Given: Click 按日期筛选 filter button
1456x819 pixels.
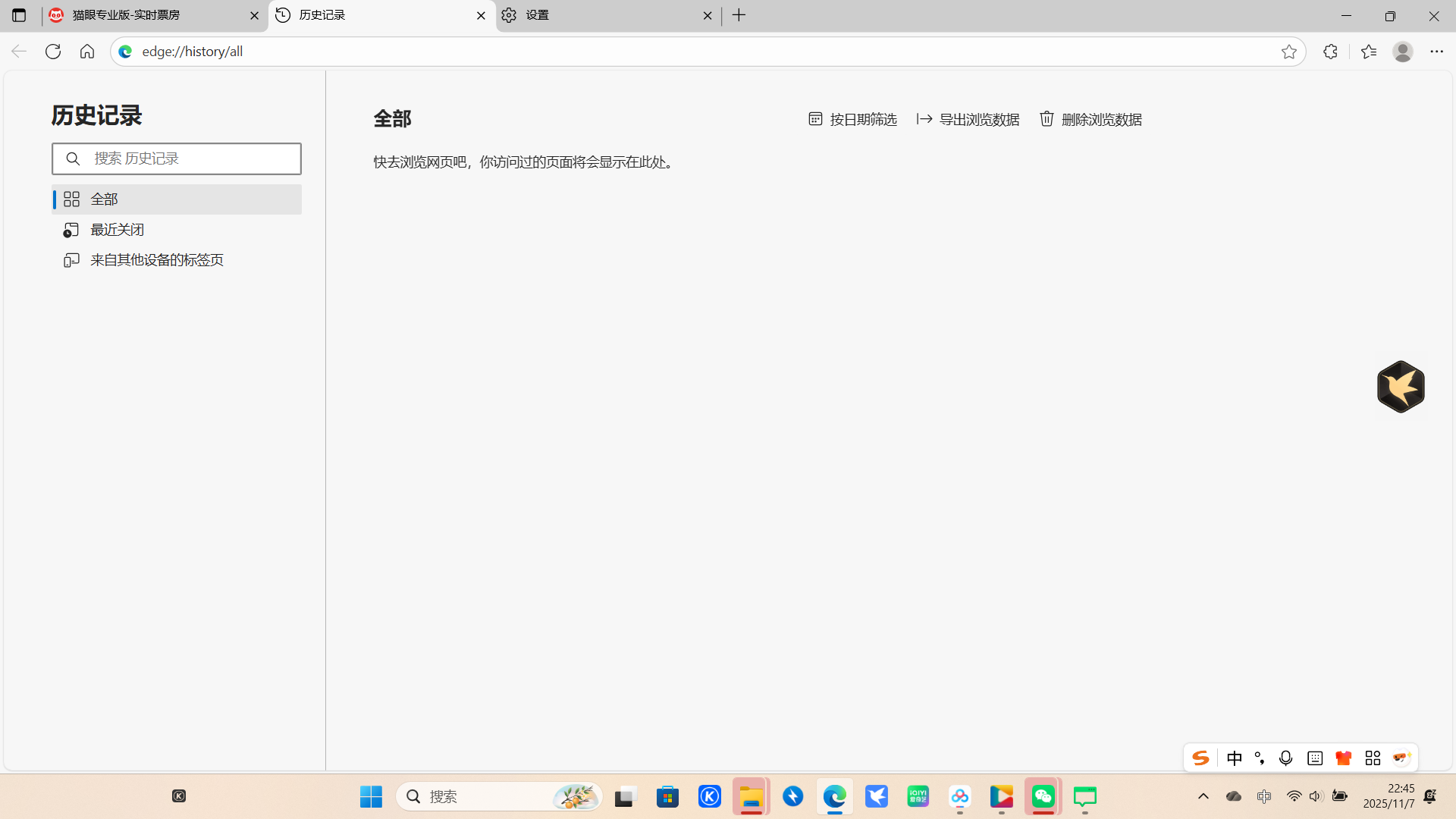Looking at the screenshot, I should pos(852,119).
